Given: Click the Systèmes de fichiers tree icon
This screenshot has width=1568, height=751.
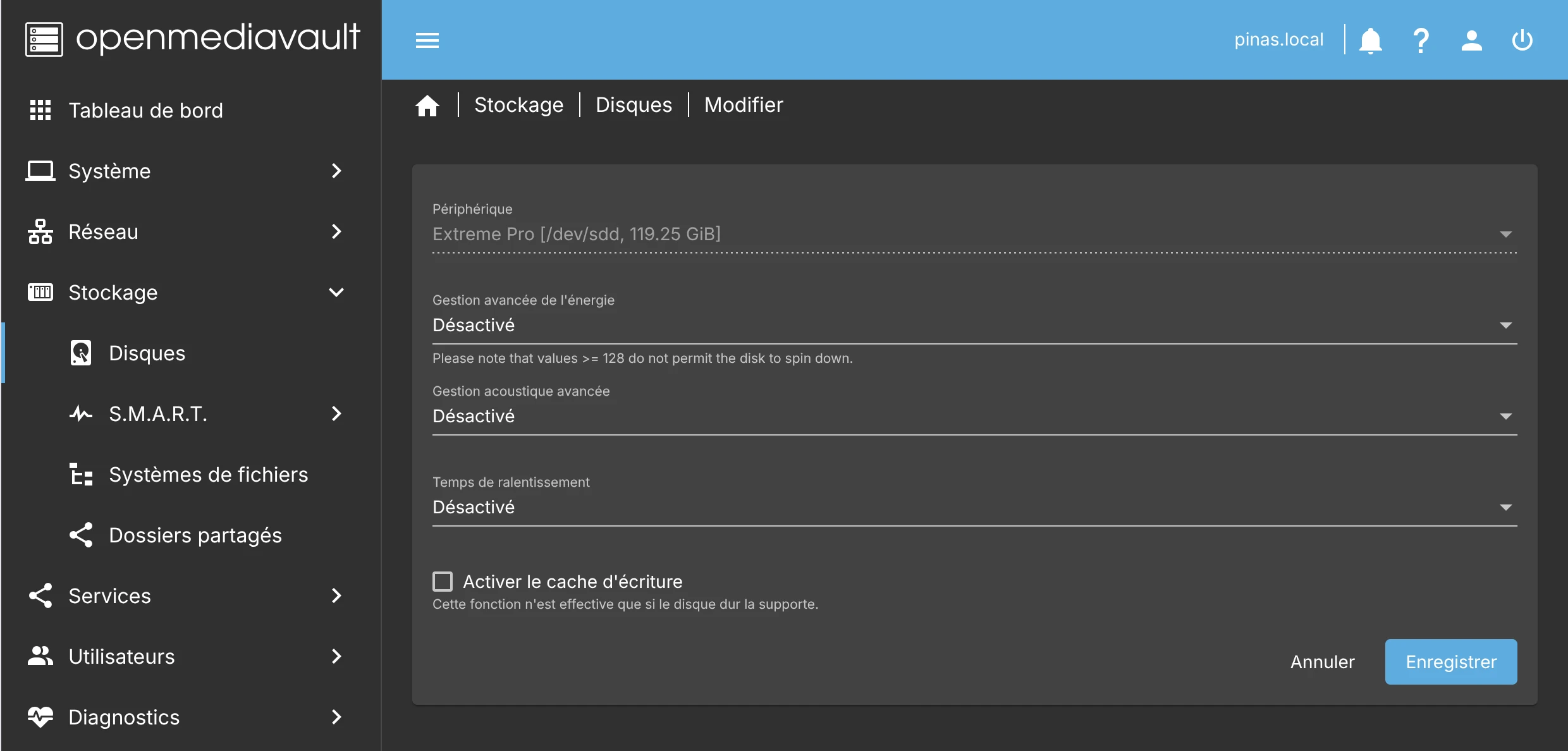Looking at the screenshot, I should click(x=81, y=474).
